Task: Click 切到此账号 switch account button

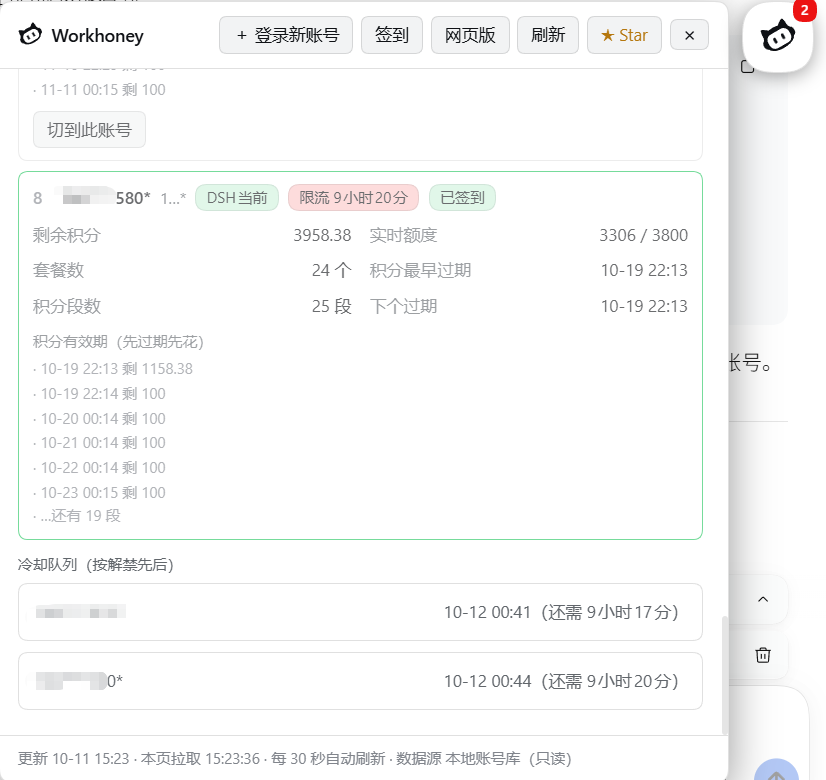Action: click(x=90, y=130)
